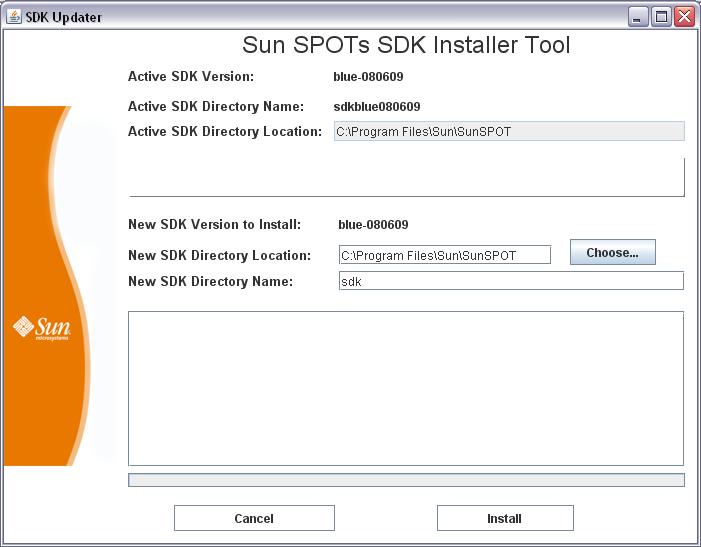Cancel the SDK installation
Image resolution: width=701 pixels, height=547 pixels.
(254, 518)
